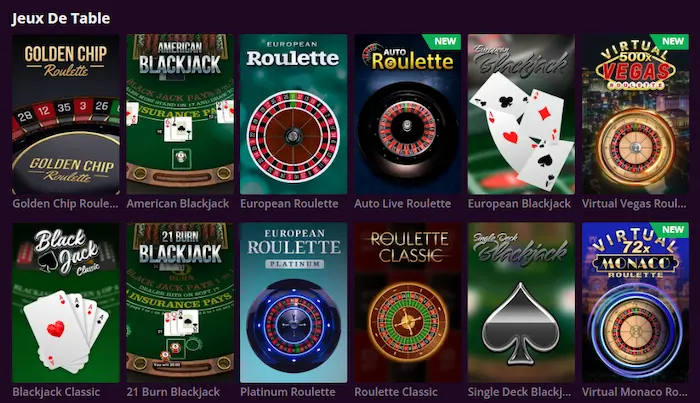Launch the European Roulette game tile

pyautogui.click(x=294, y=114)
